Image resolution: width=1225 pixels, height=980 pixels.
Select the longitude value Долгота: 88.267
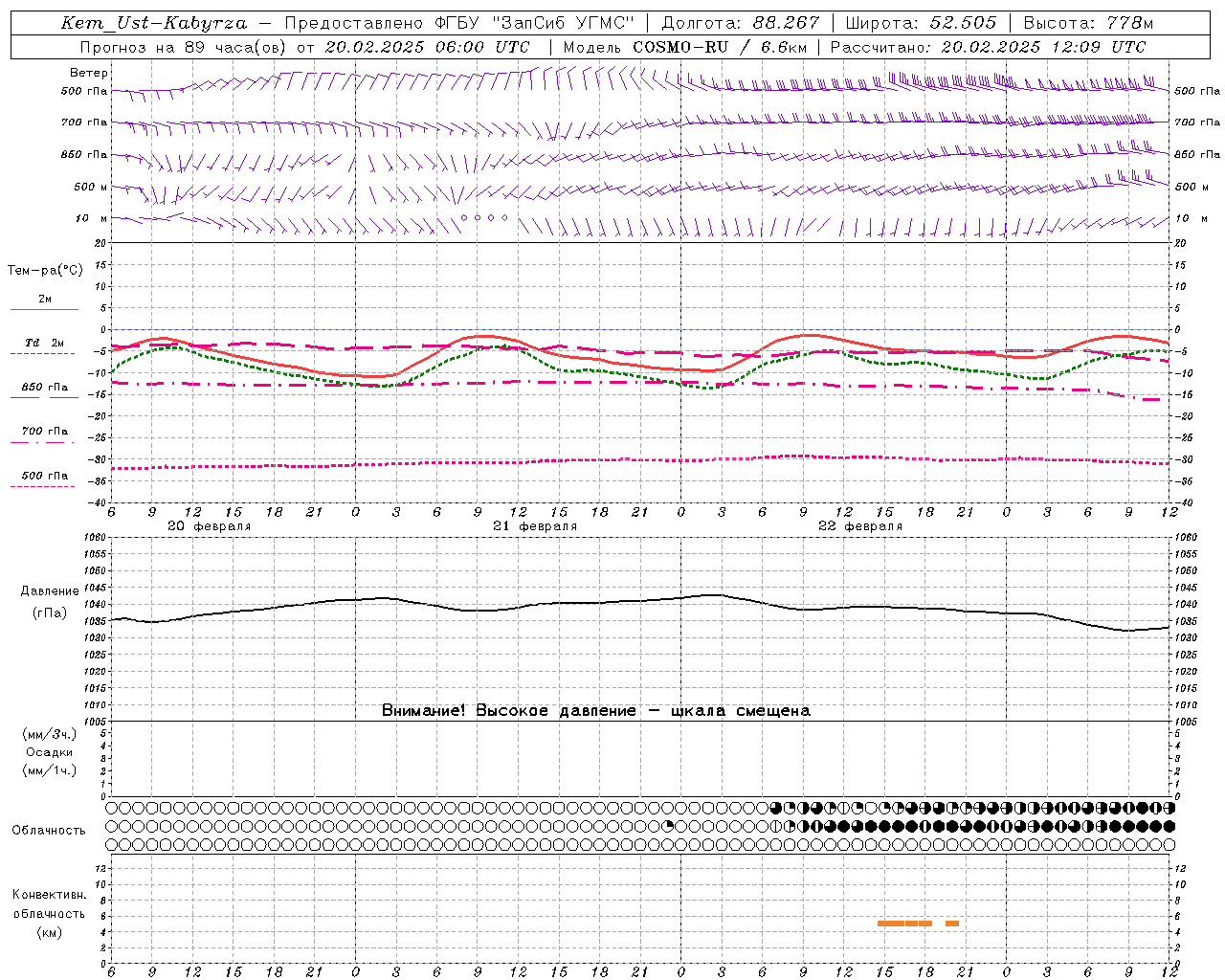pyautogui.click(x=741, y=23)
